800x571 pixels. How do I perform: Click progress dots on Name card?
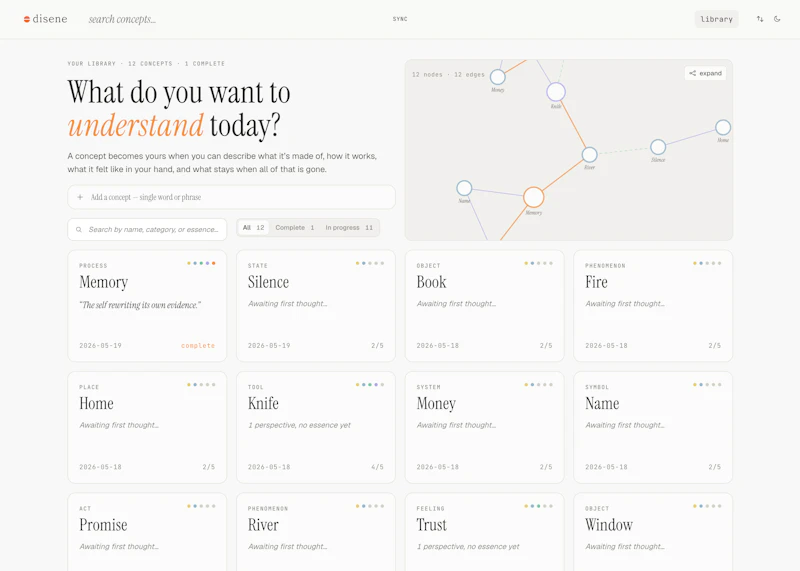707,385
